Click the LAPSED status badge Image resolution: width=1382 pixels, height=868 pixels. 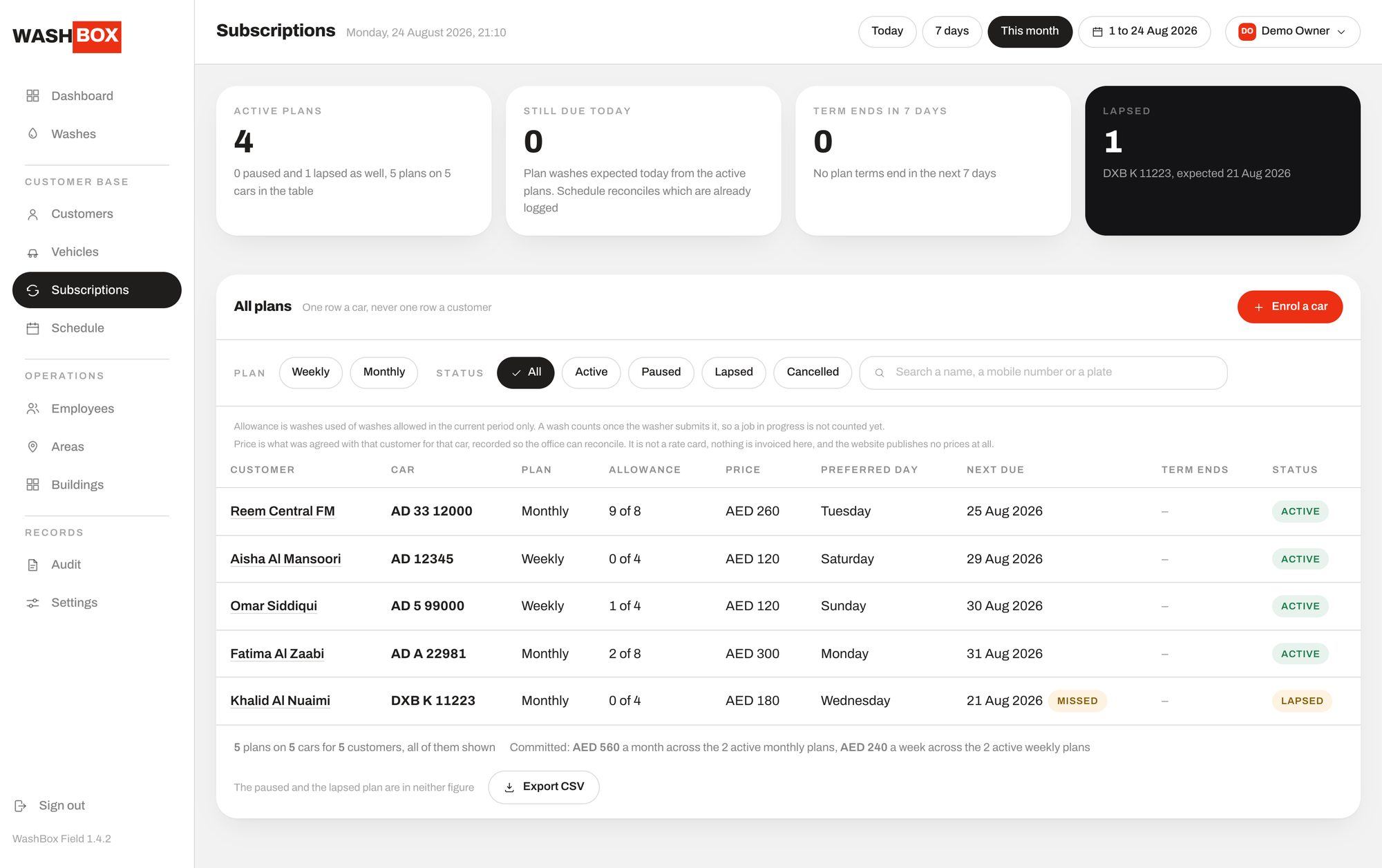(1302, 701)
